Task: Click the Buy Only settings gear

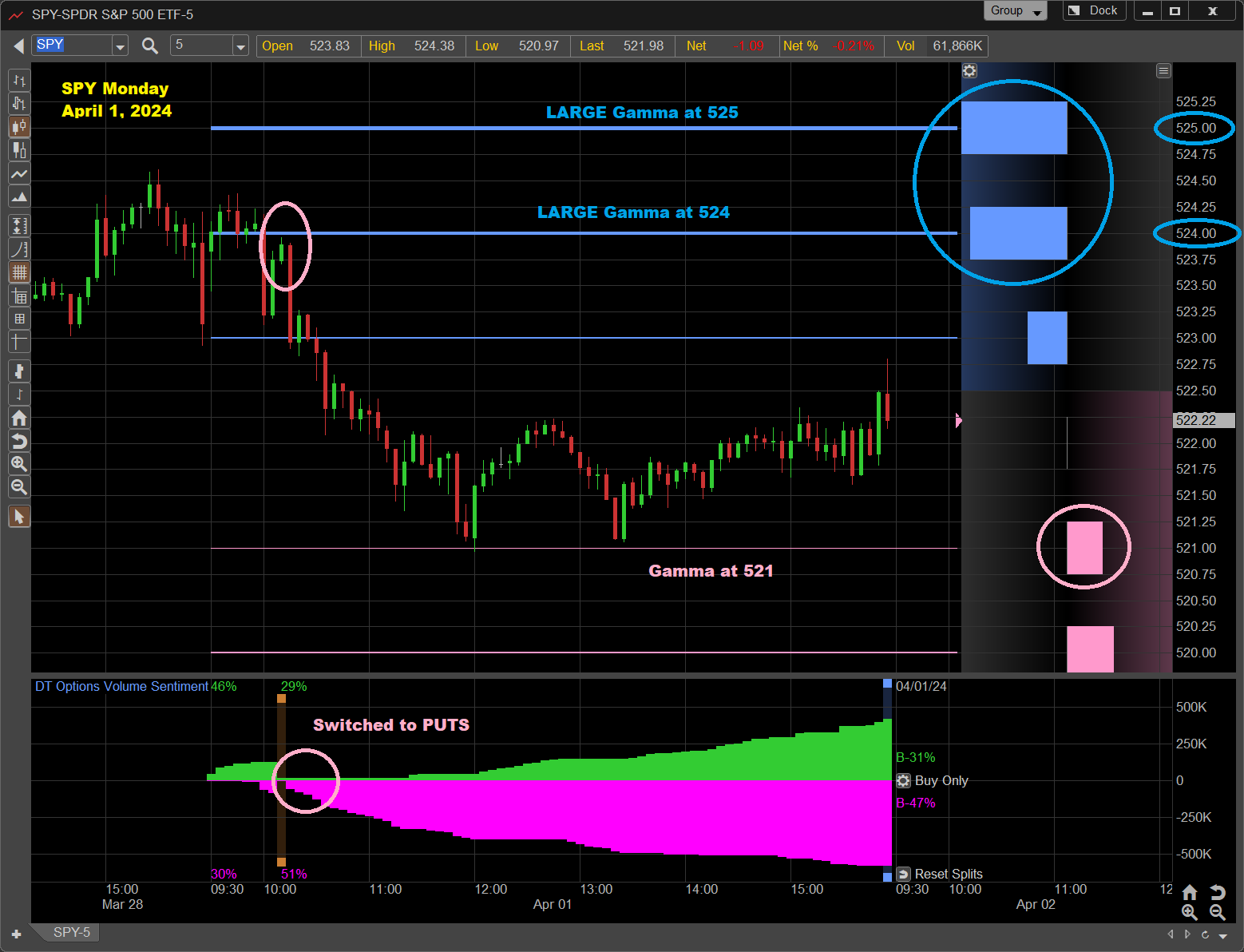Action: pyautogui.click(x=903, y=780)
